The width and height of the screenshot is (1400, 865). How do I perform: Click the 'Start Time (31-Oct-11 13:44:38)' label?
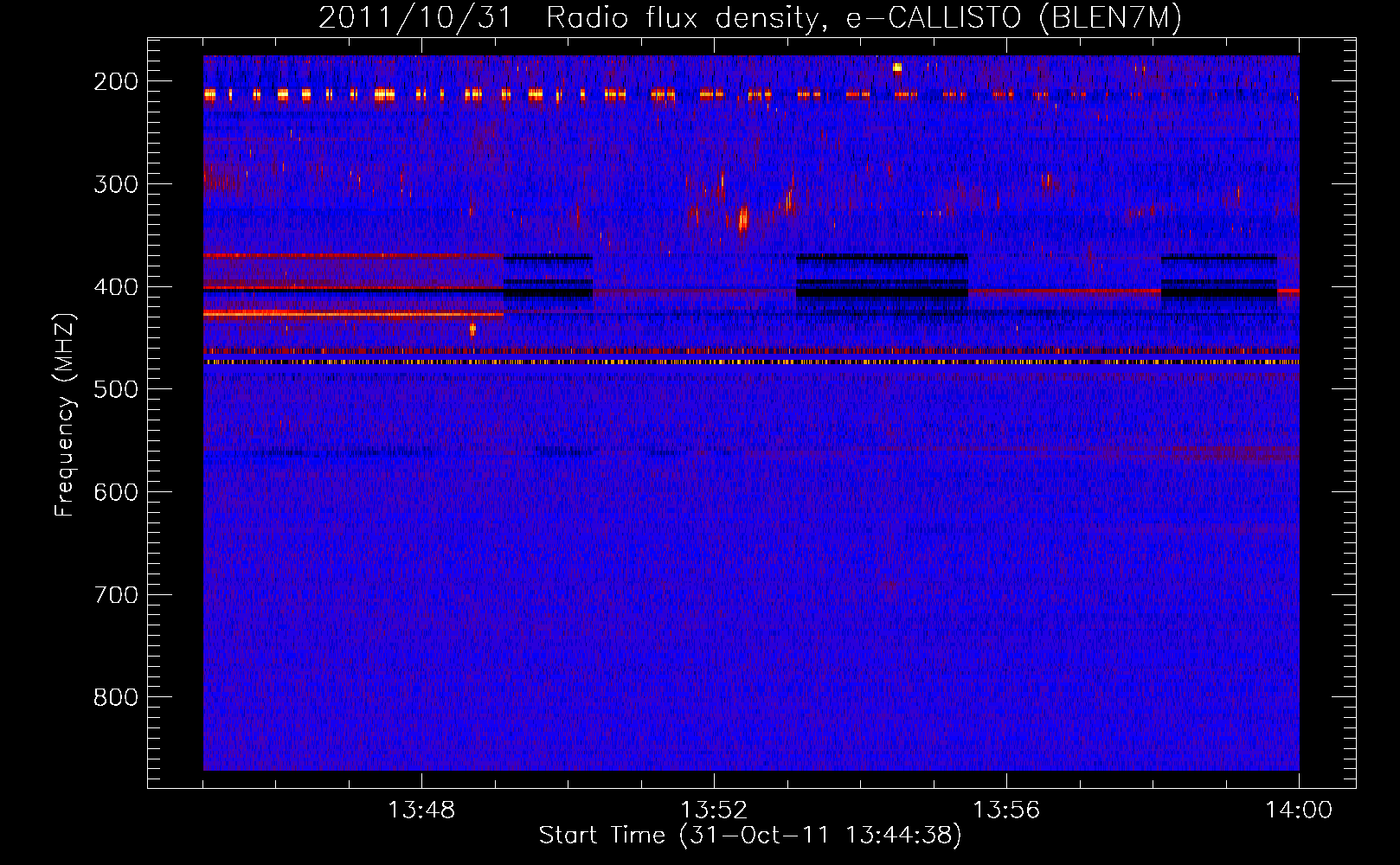[750, 835]
